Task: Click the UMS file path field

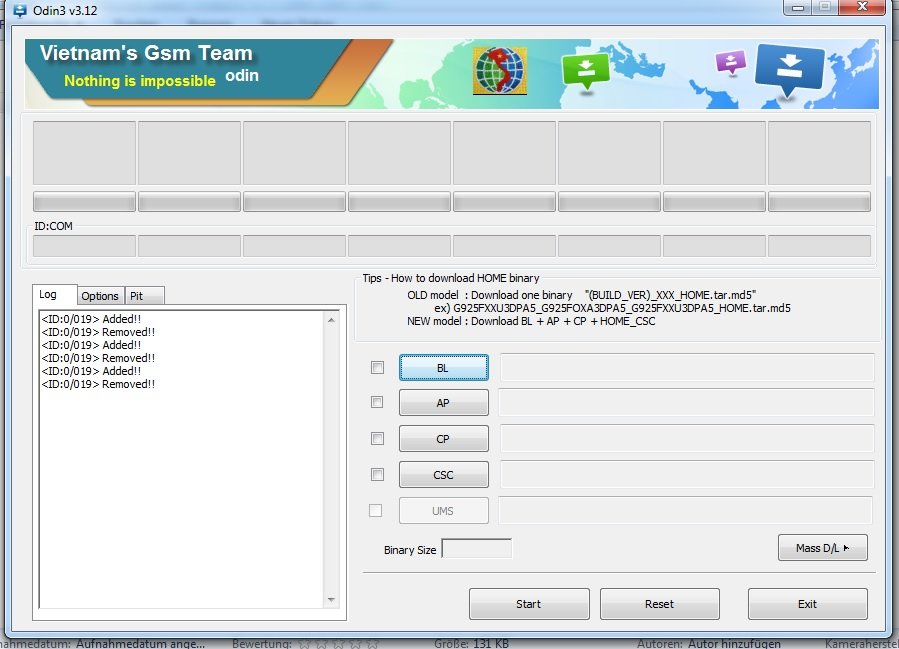Action: pyautogui.click(x=686, y=510)
